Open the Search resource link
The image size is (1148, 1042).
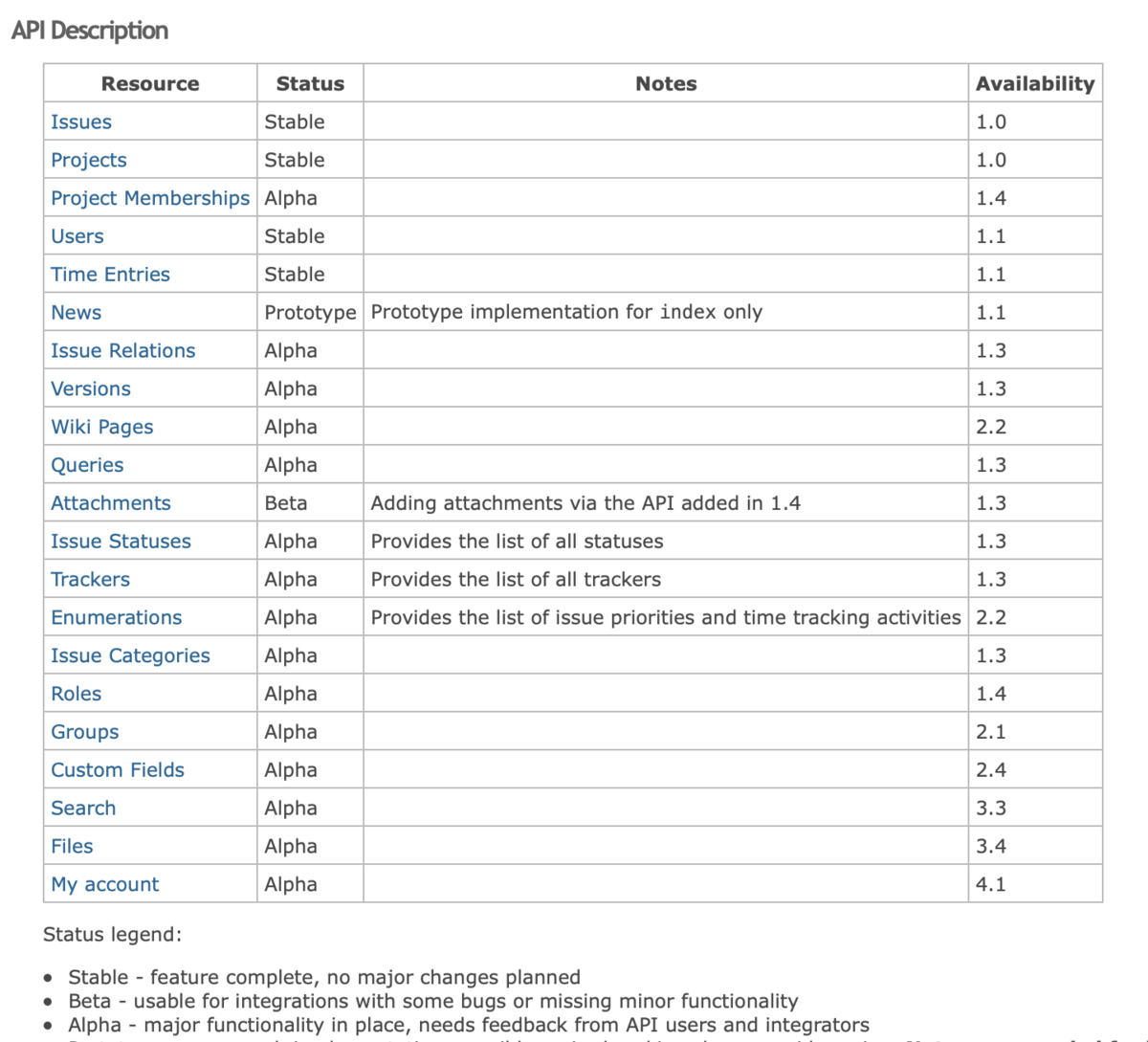pos(82,809)
